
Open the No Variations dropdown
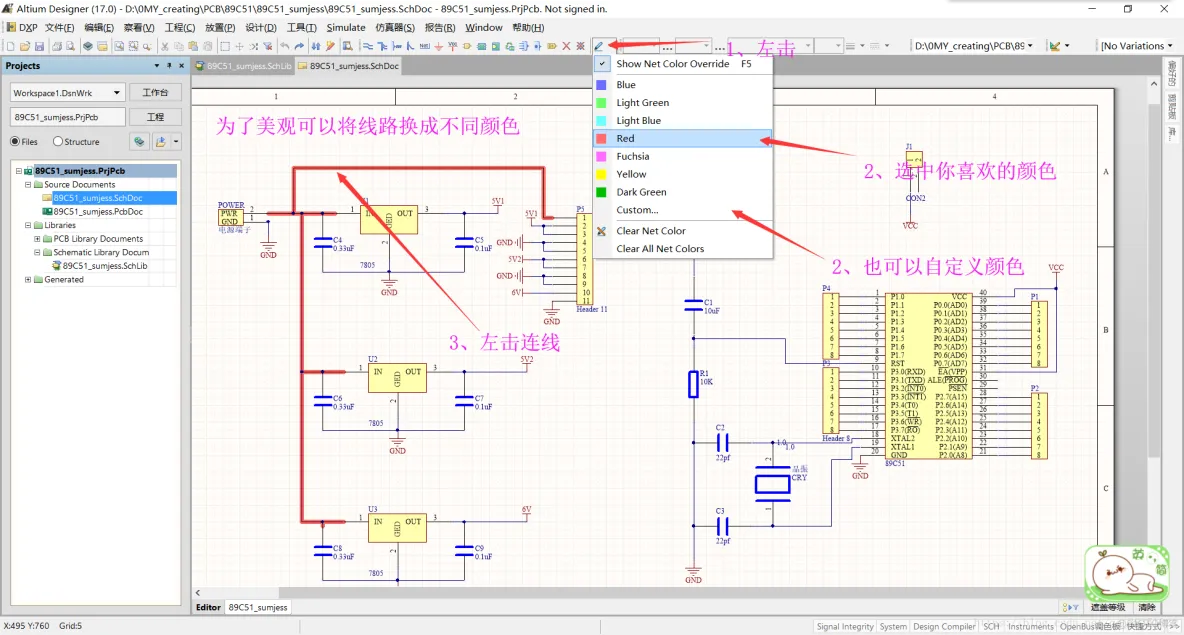(x=1170, y=46)
